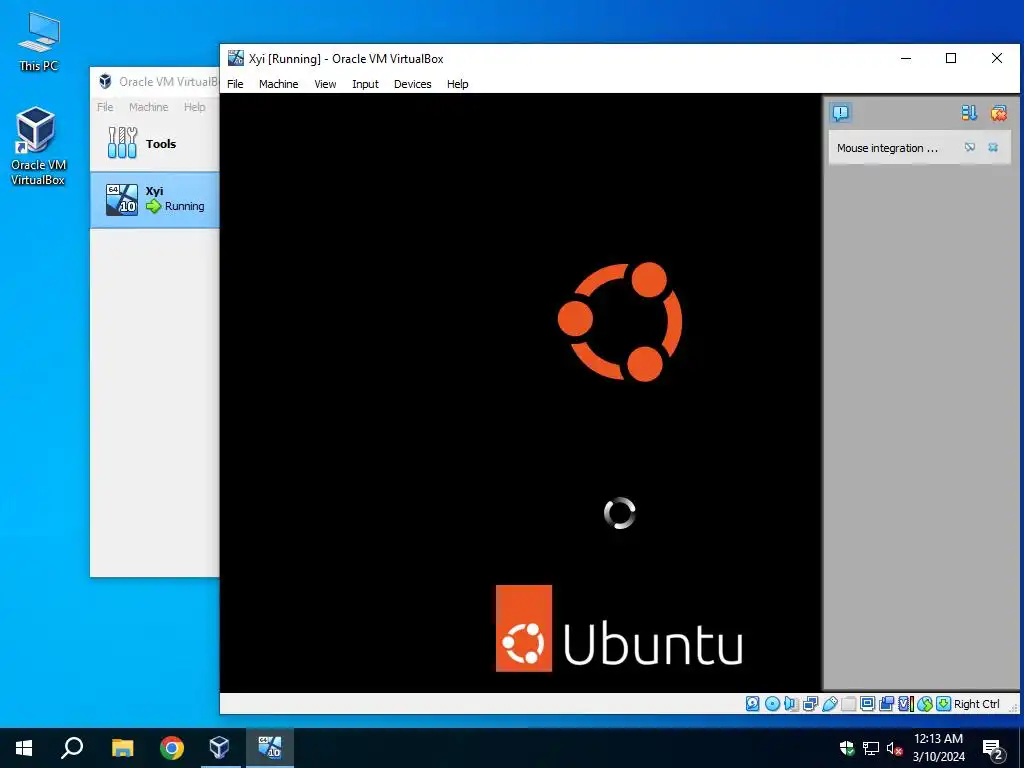Click inside the Ubuntu boot screen
The height and width of the screenshot is (768, 1024).
[520, 392]
